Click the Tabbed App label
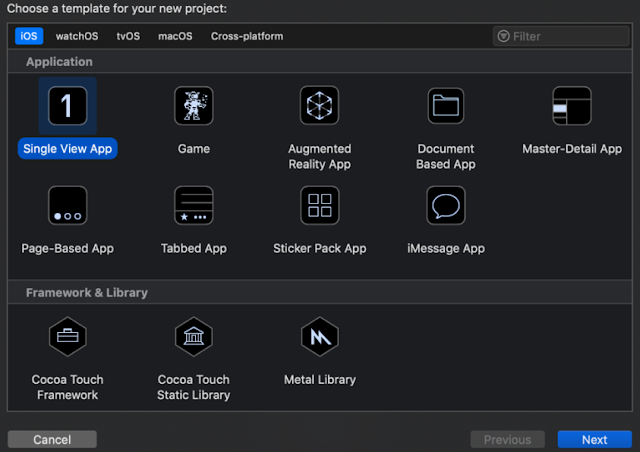 [194, 248]
